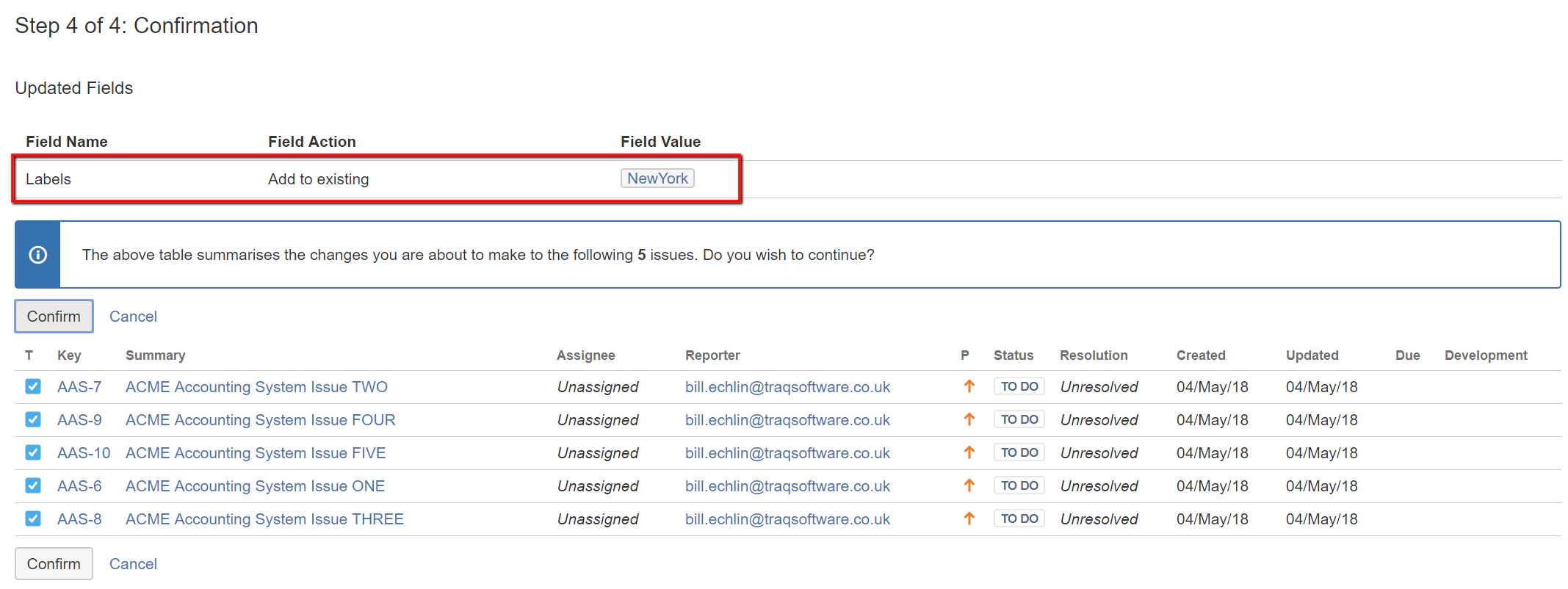Click the priority arrow icon for AAS-7

pos(969,386)
